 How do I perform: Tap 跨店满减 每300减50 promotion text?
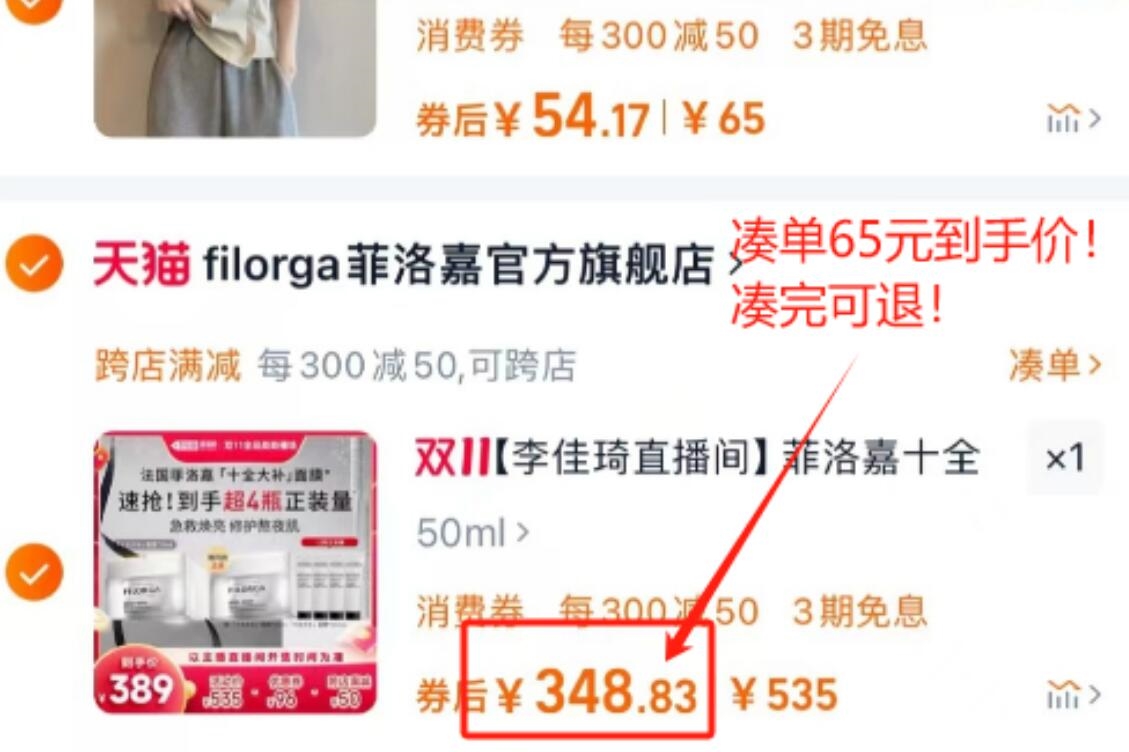[336, 364]
